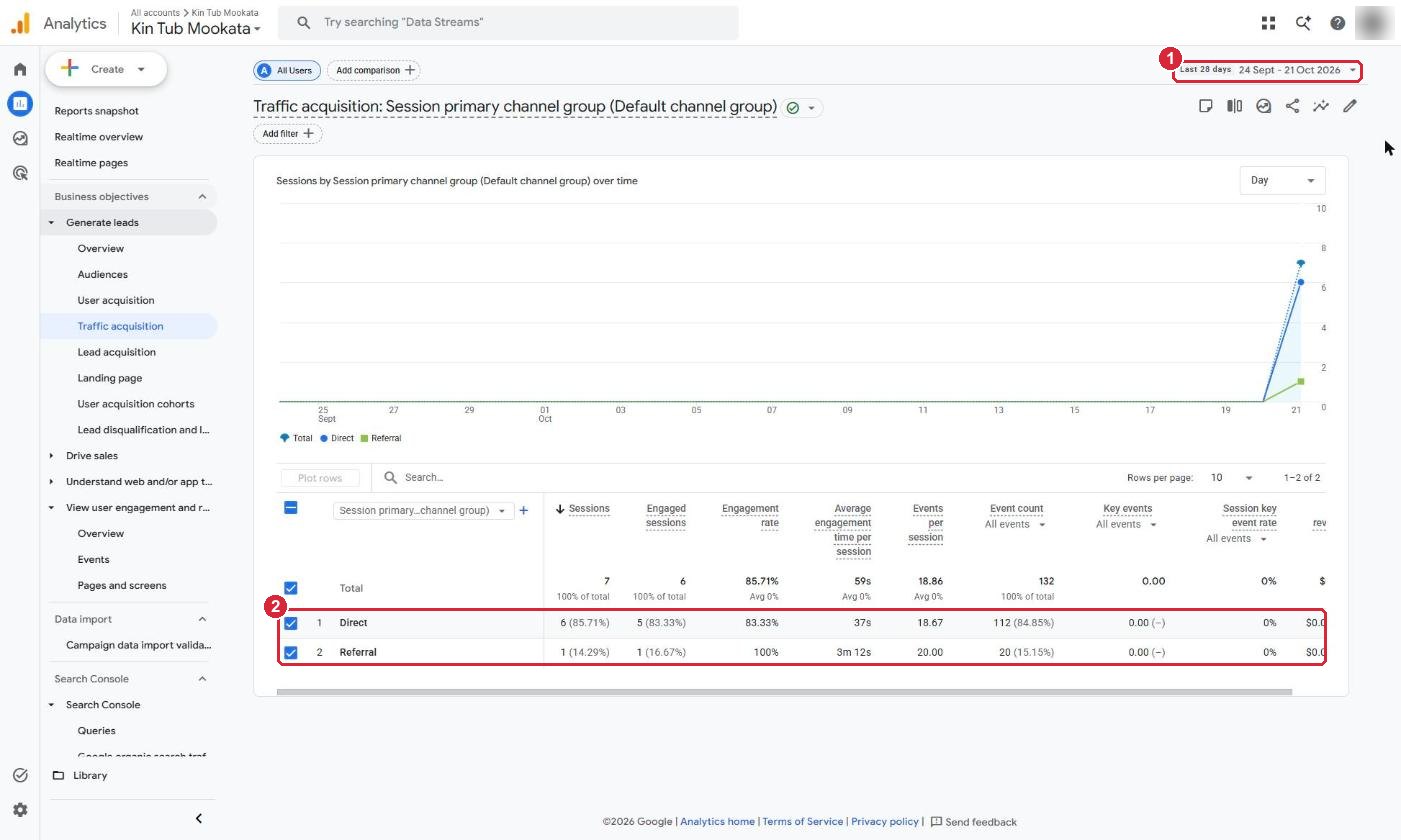Viewport: 1401px width, 840px height.
Task: Open the Help menu icon
Action: pyautogui.click(x=1337, y=22)
